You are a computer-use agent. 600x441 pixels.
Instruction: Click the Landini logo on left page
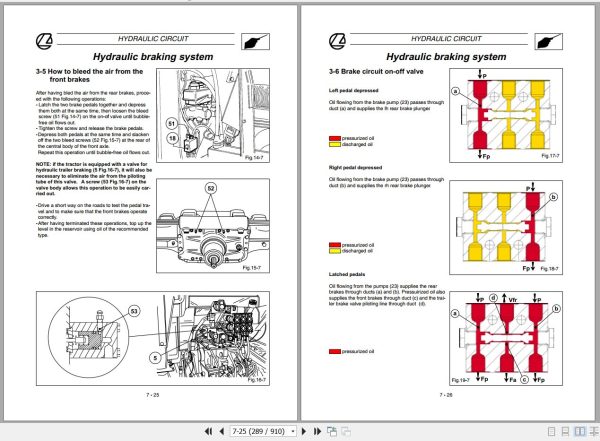[x=44, y=41]
